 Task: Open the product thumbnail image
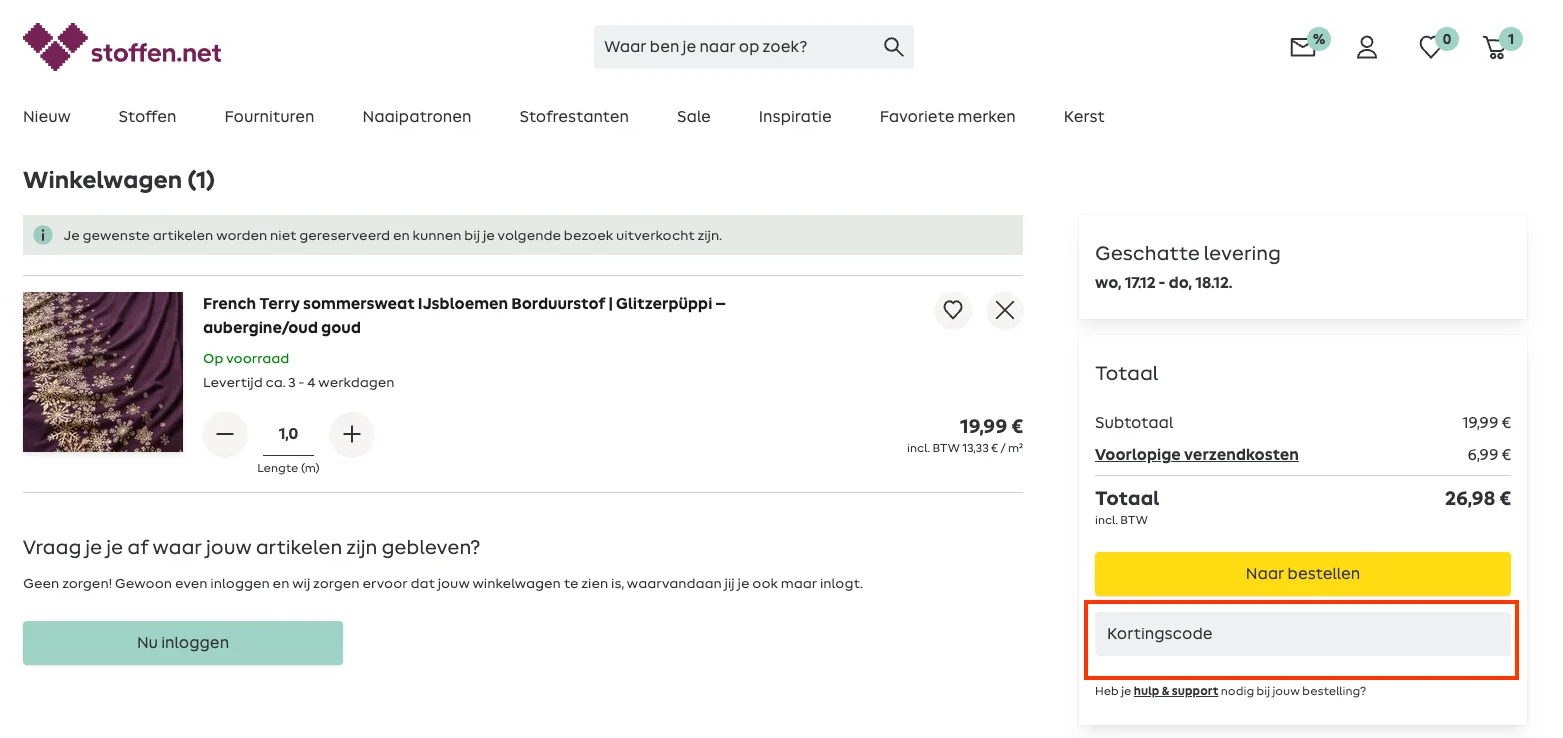click(102, 371)
